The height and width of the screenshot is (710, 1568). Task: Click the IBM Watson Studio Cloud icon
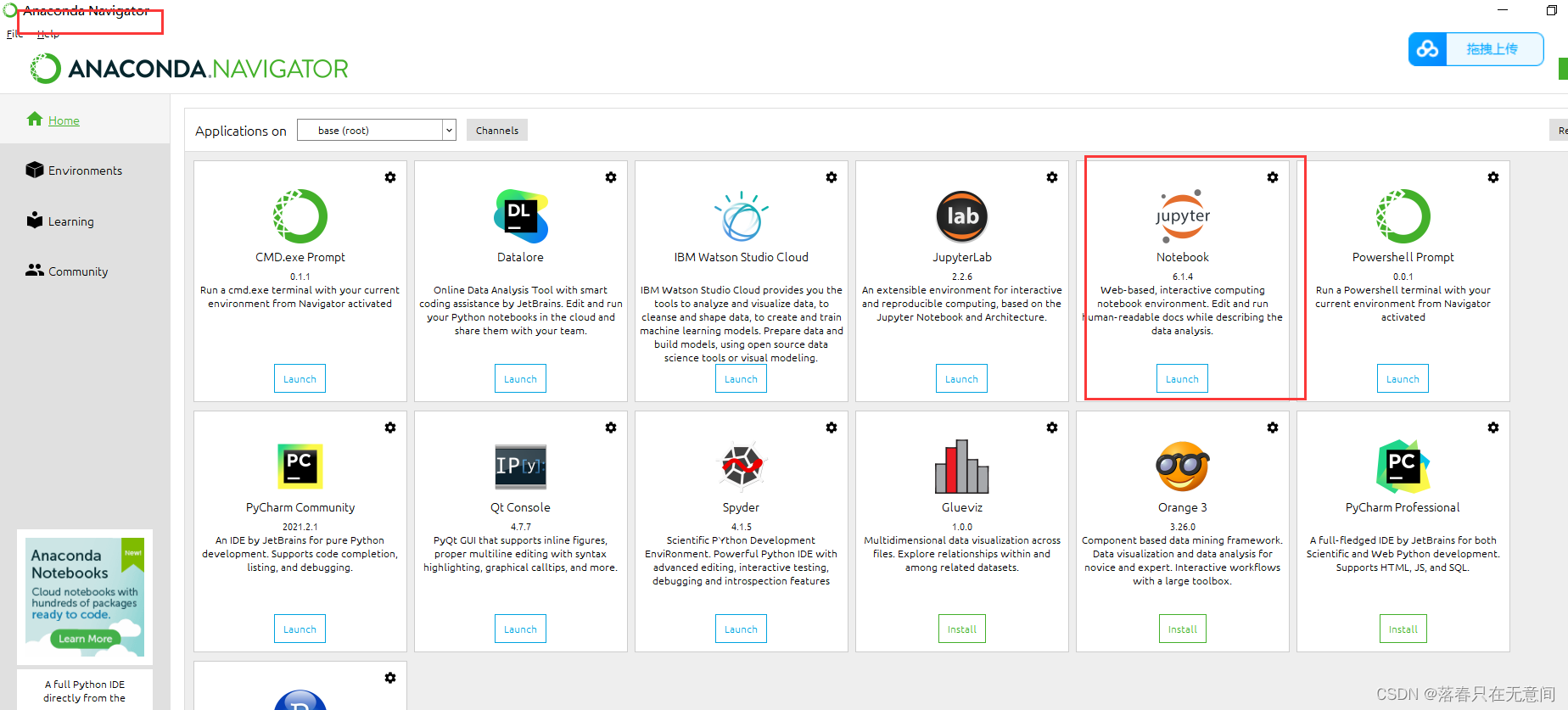coord(742,216)
